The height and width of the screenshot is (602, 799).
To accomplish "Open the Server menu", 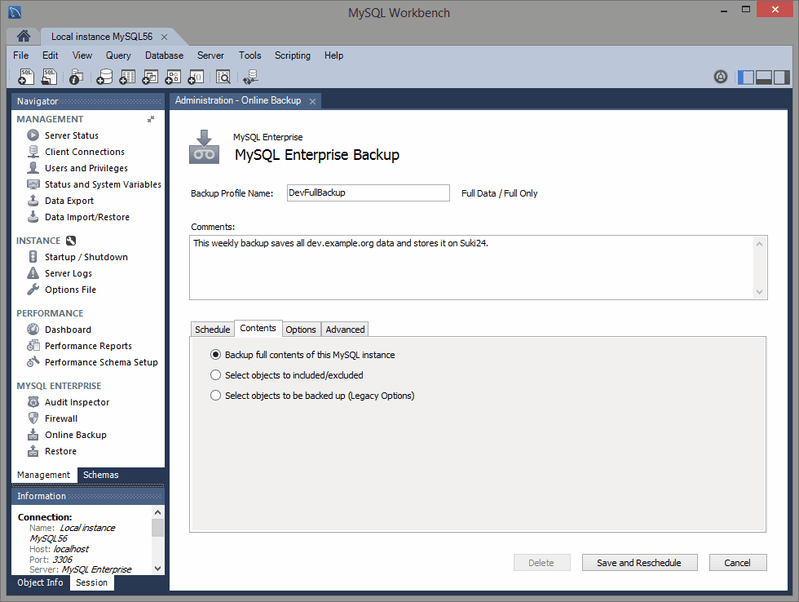I will pos(210,55).
